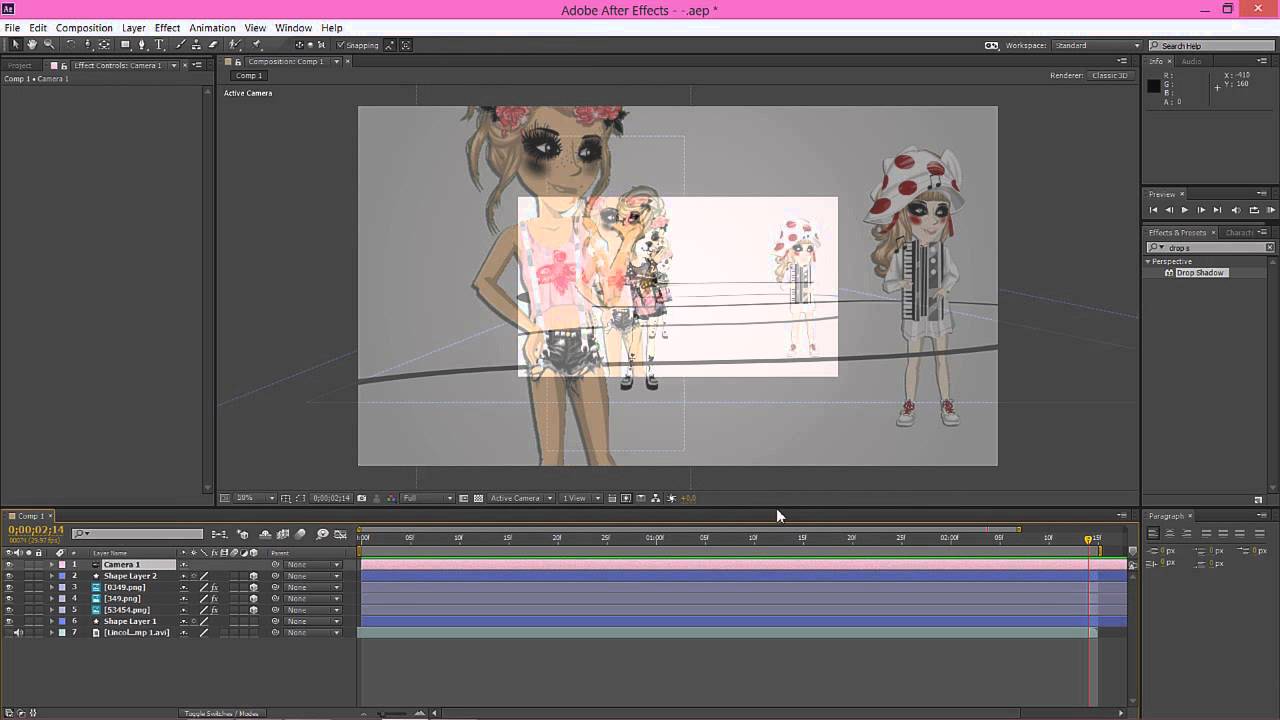This screenshot has width=1280, height=720.
Task: Click the pink label color of Camera 1
Action: coord(61,565)
